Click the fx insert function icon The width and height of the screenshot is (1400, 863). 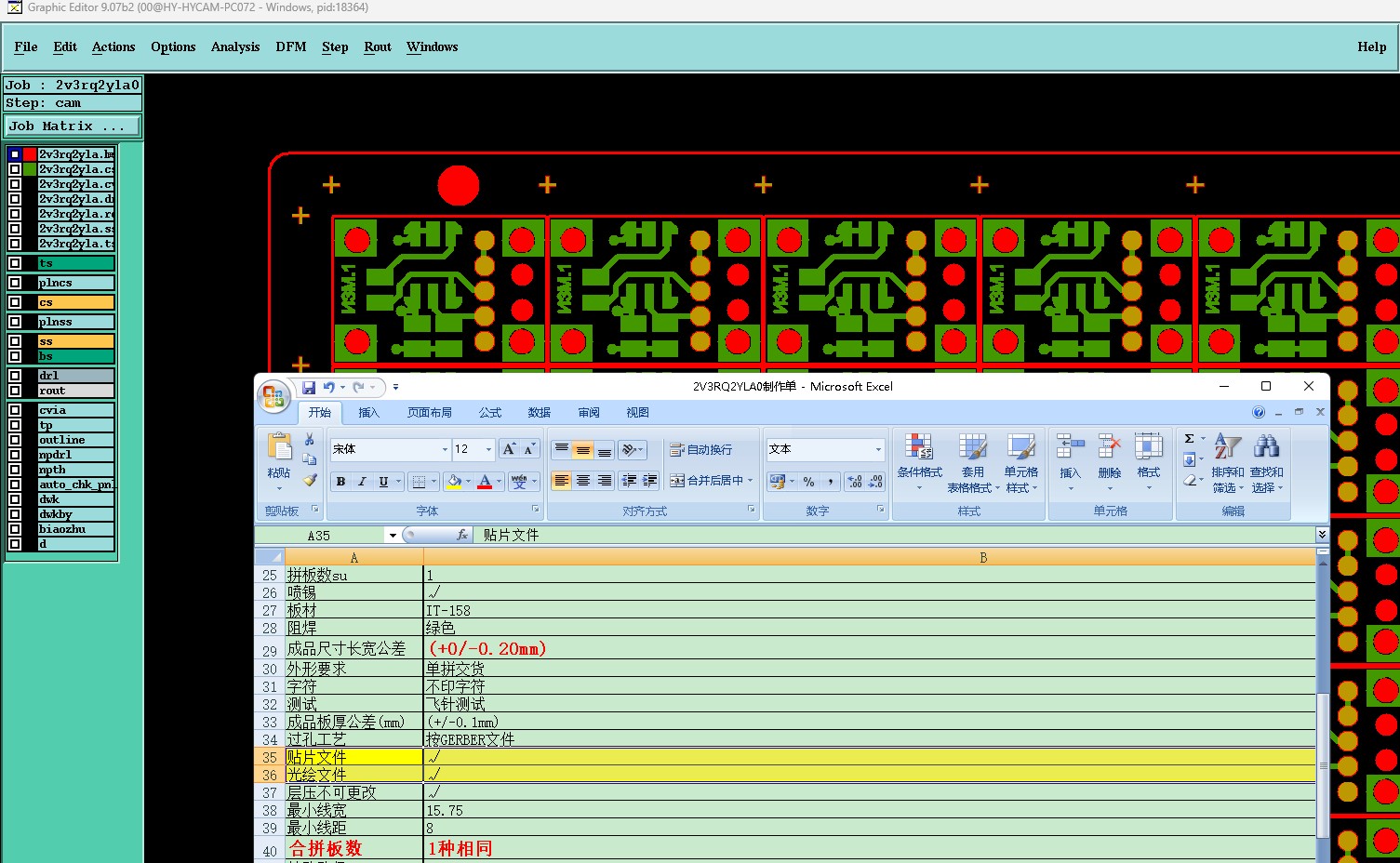[x=462, y=535]
